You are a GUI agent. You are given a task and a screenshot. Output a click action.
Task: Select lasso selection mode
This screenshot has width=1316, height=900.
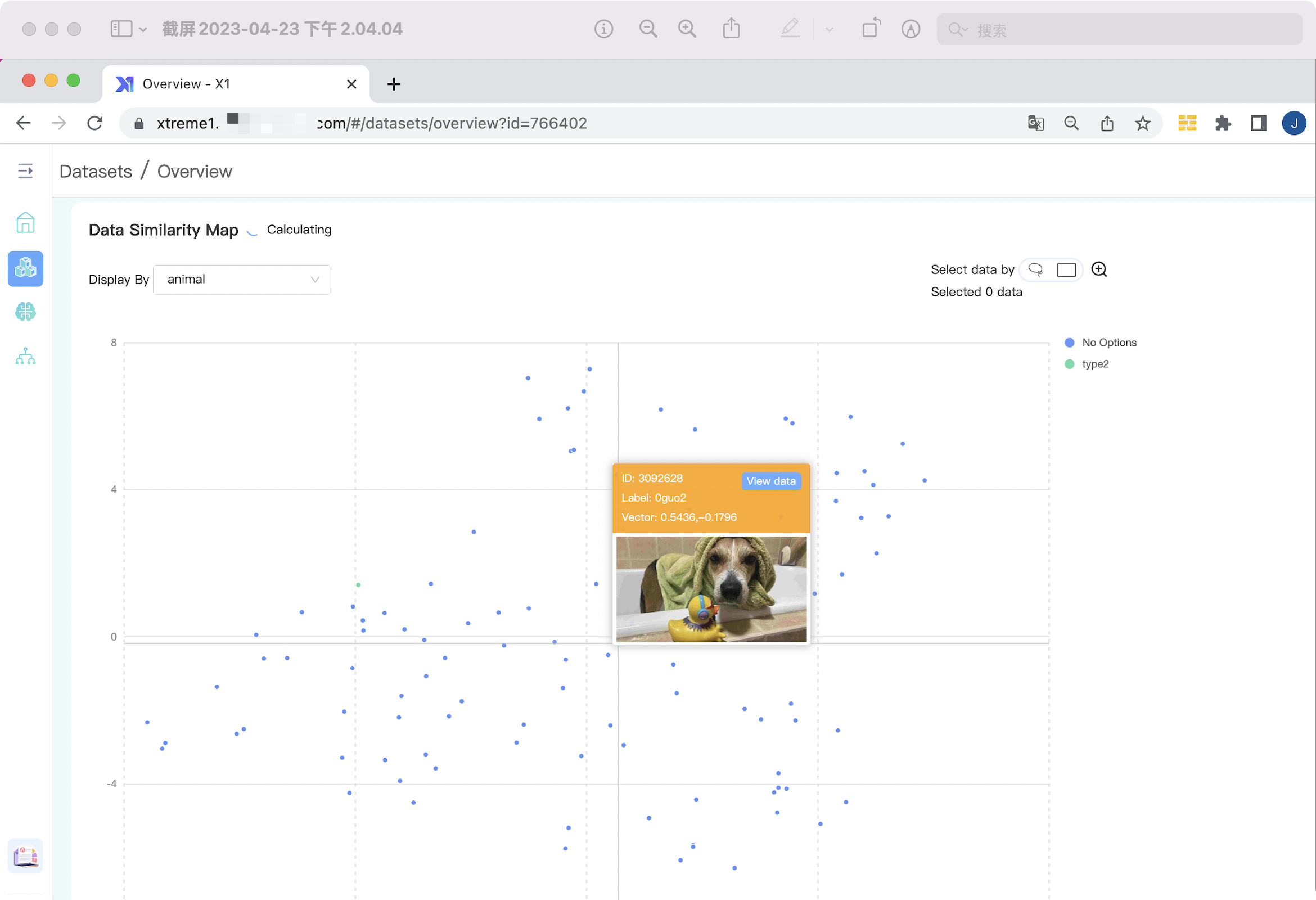pyautogui.click(x=1036, y=269)
